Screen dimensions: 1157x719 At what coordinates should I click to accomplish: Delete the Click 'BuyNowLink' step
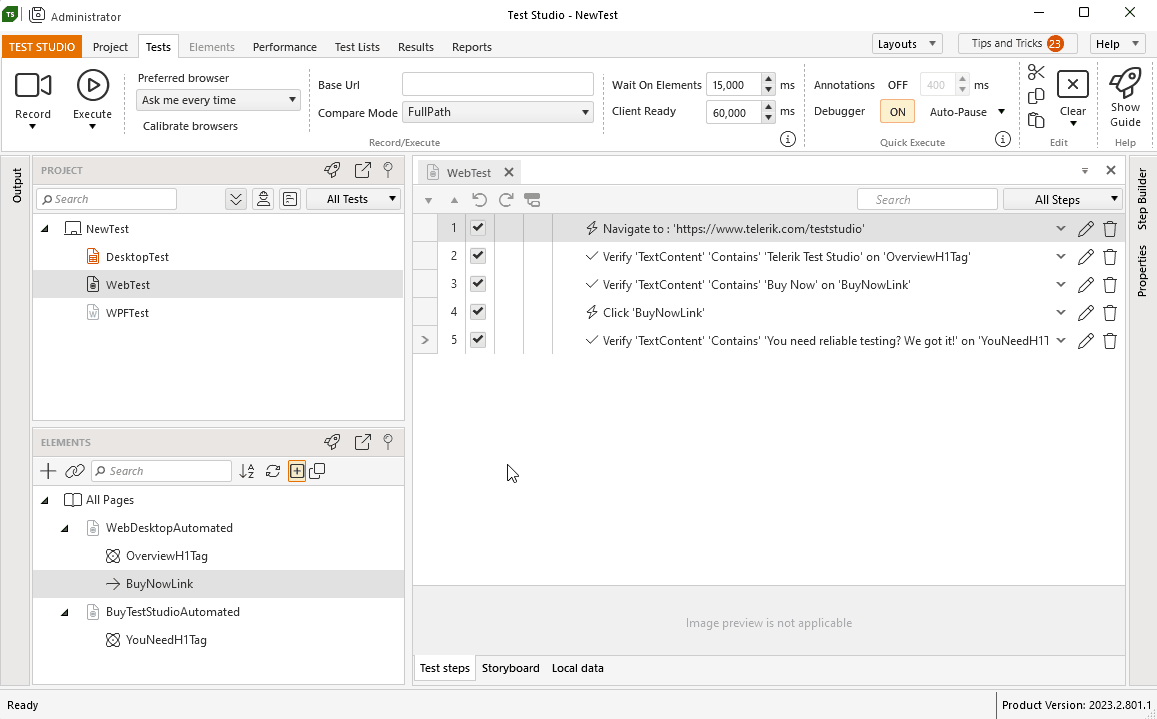click(x=1110, y=313)
